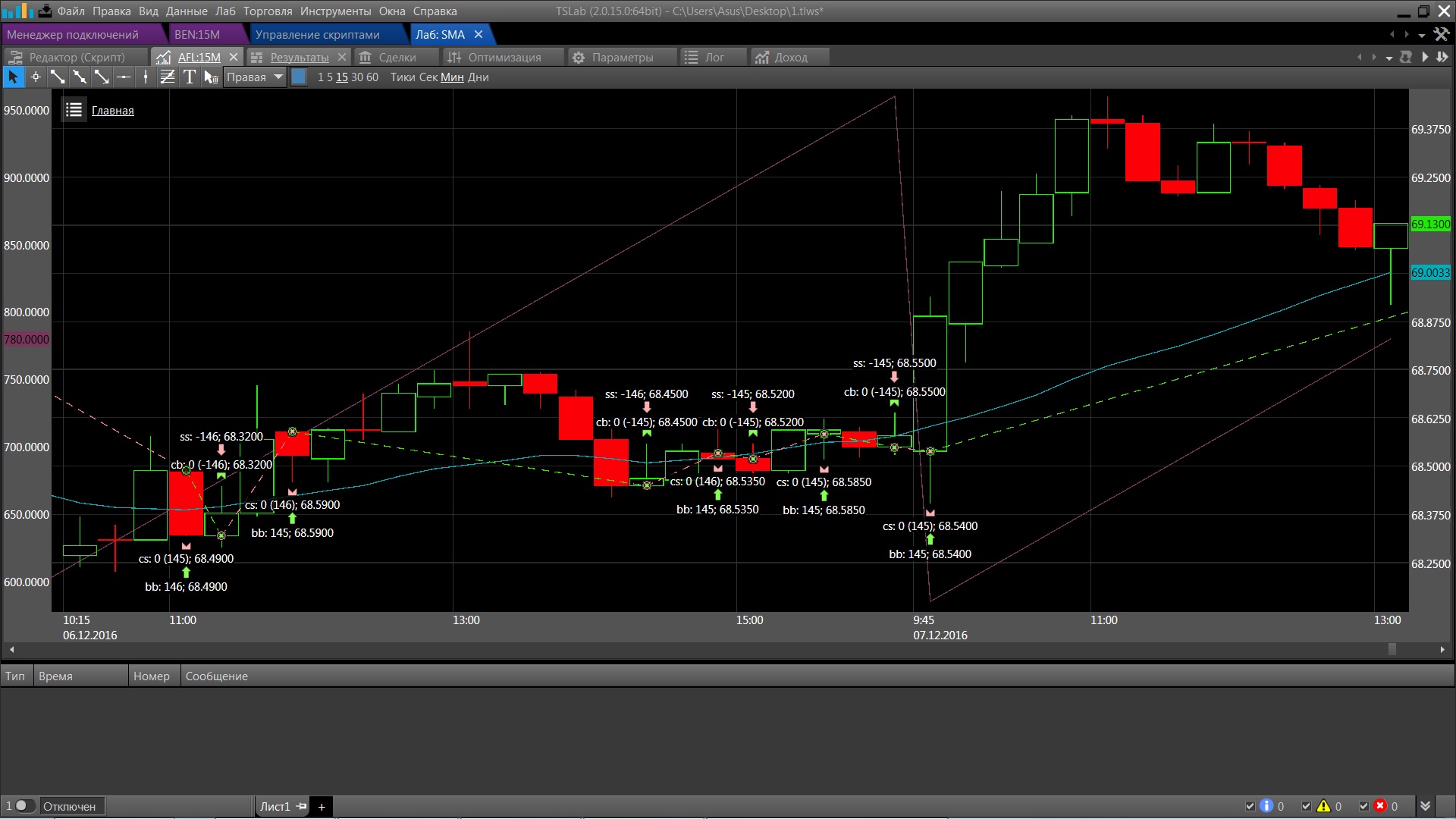This screenshot has height=819, width=1456.
Task: Select the crosshair cursor tool
Action: point(35,77)
